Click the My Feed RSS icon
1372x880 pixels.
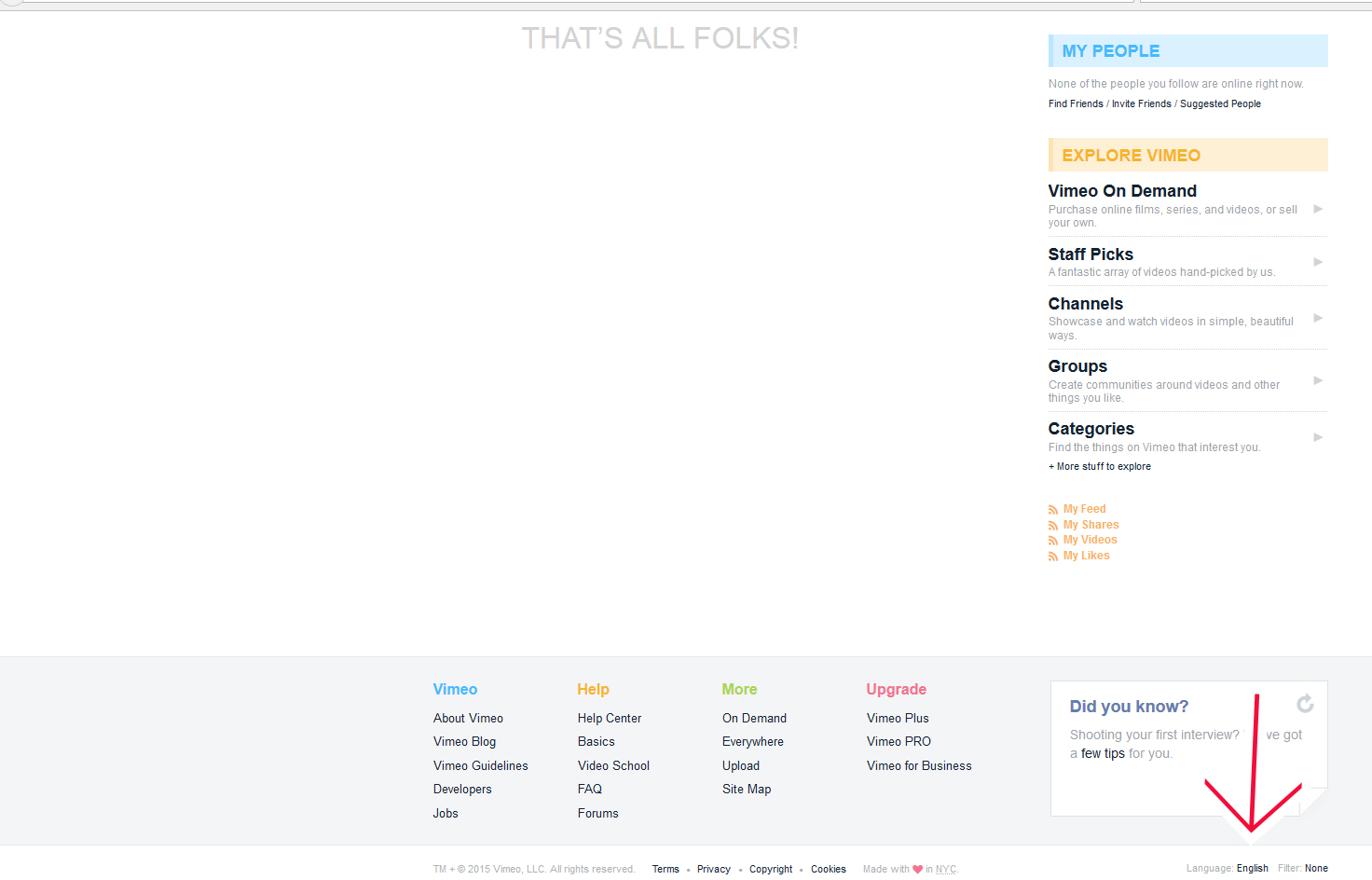(x=1053, y=510)
